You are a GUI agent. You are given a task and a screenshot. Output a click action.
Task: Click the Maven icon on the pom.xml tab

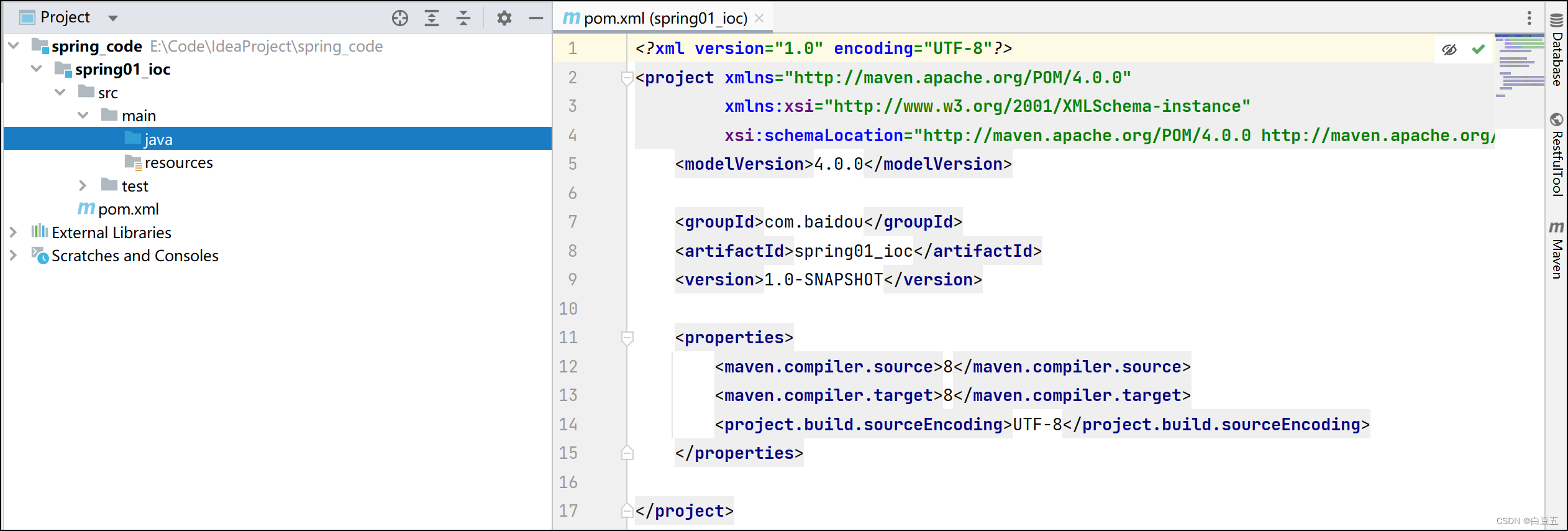[571, 18]
